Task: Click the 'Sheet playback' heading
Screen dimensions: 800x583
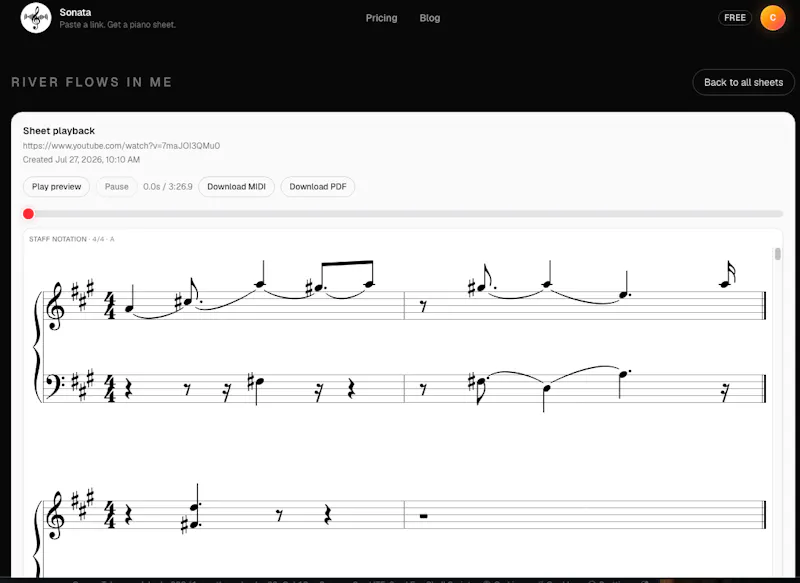Action: click(x=59, y=131)
